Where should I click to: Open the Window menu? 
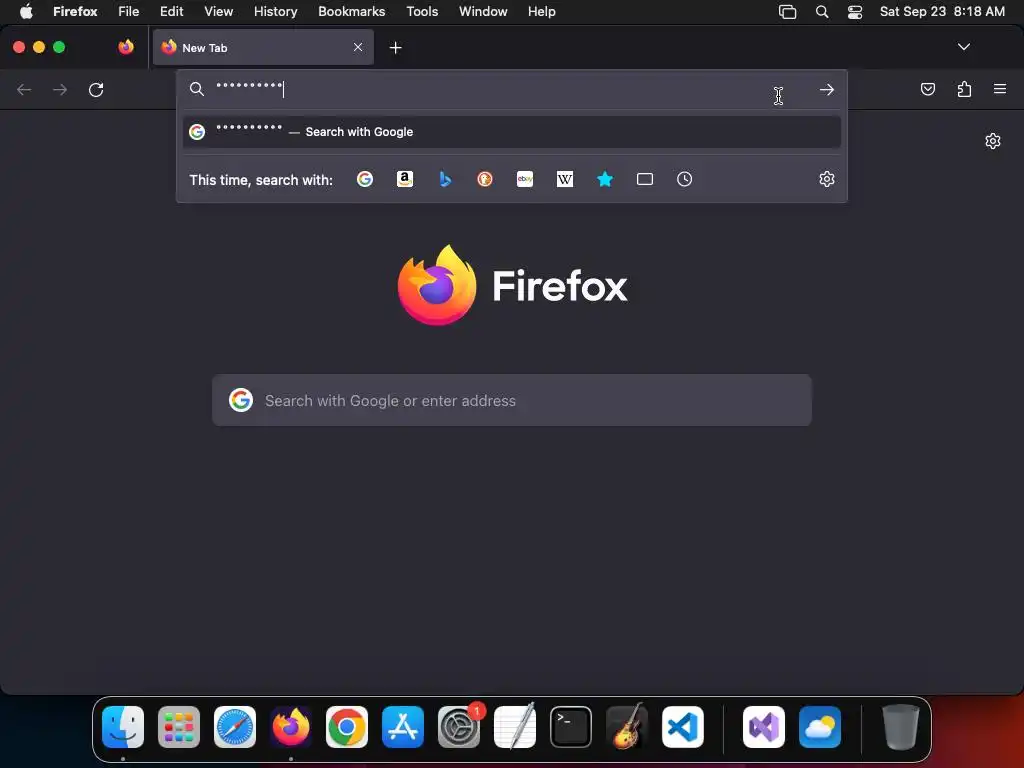483,11
